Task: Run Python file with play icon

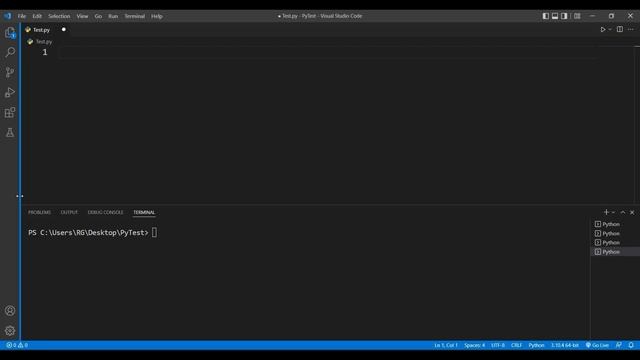Action: coord(602,29)
